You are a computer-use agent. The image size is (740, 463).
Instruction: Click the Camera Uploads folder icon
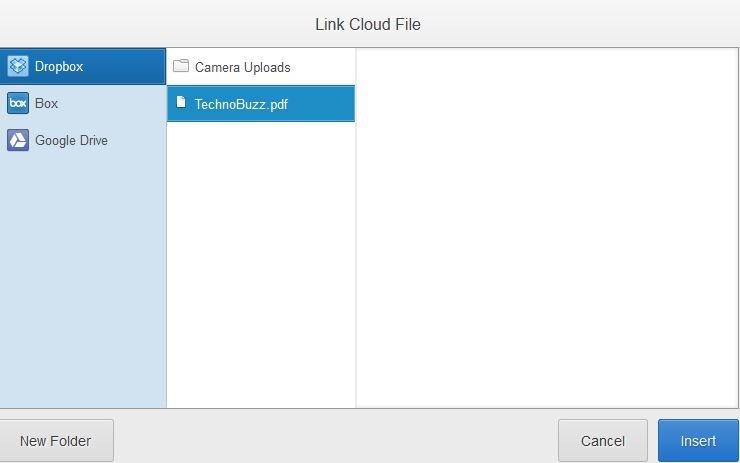181,66
